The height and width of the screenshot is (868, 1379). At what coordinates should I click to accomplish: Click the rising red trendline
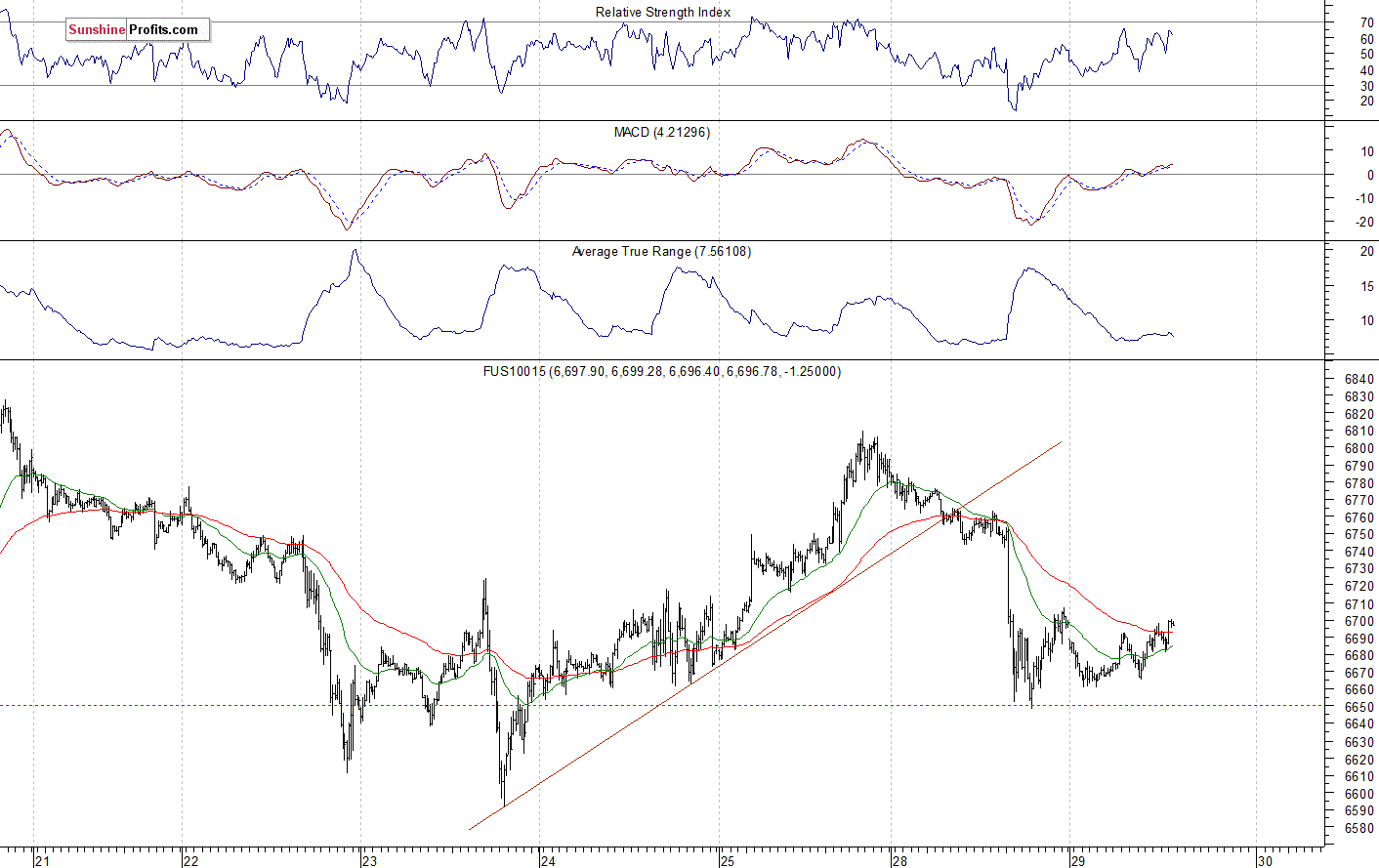[x=766, y=635]
